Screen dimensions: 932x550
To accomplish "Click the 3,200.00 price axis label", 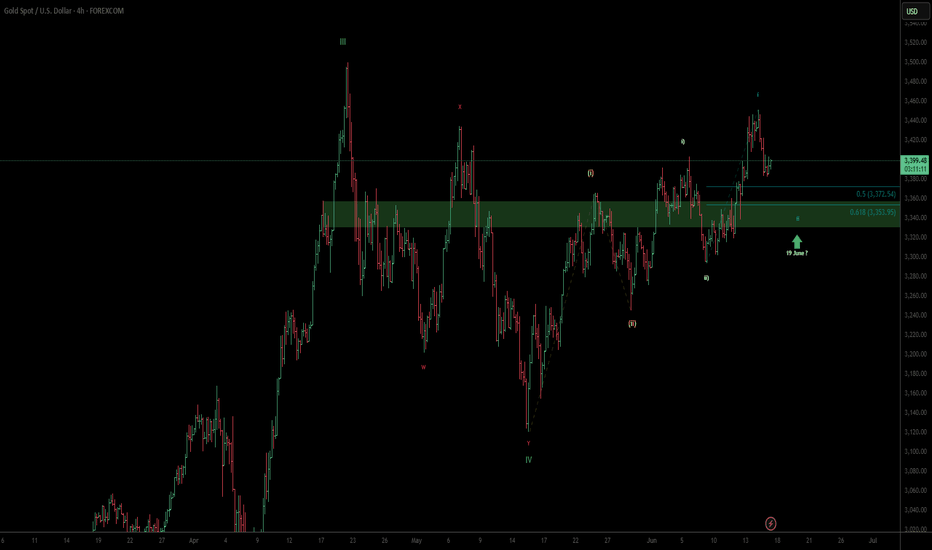I will (x=915, y=354).
